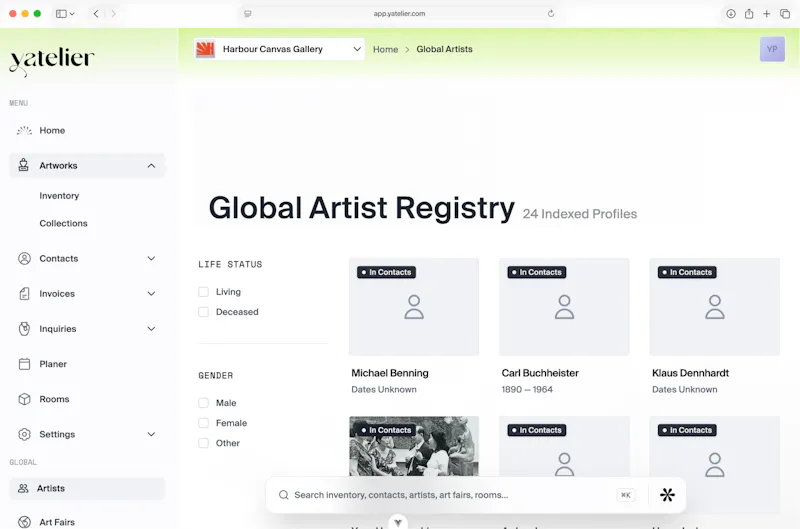Click the Rooms cube icon
This screenshot has width=800, height=529.
coord(24,399)
